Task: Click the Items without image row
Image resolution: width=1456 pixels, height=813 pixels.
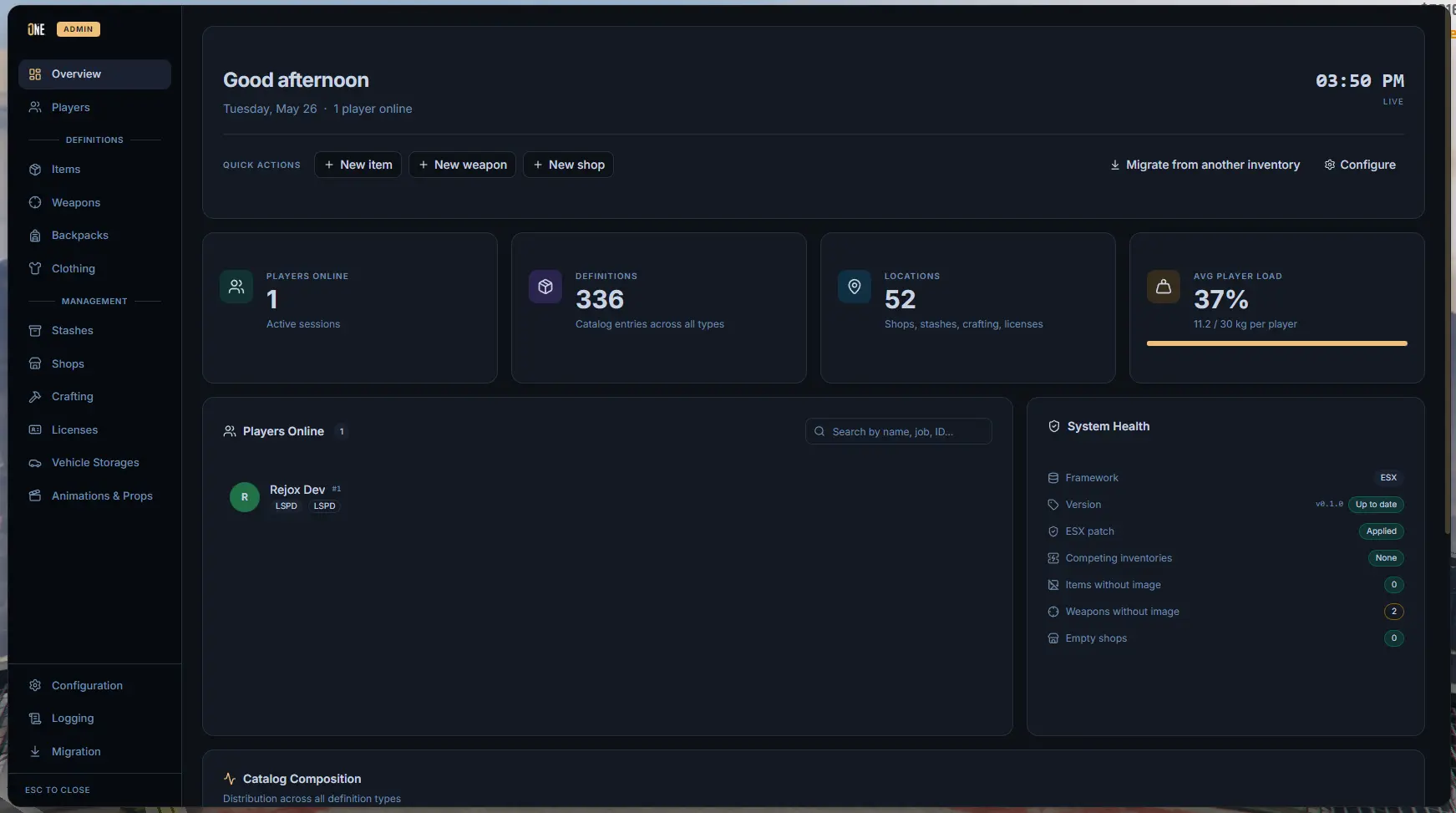Action: click(1225, 585)
